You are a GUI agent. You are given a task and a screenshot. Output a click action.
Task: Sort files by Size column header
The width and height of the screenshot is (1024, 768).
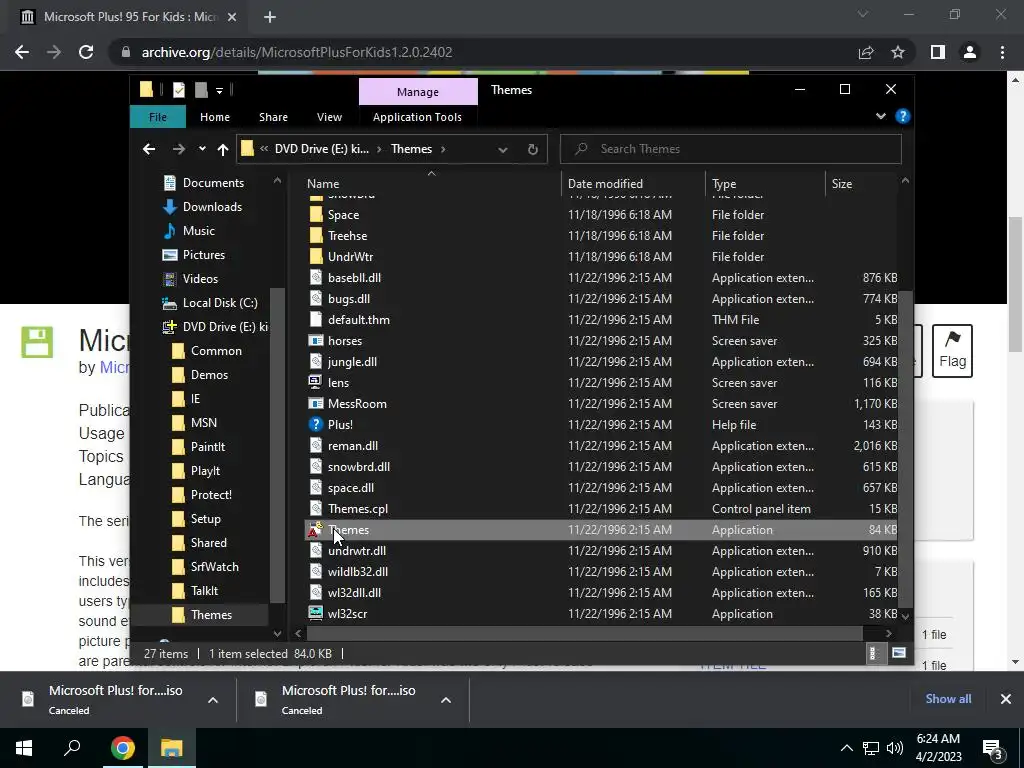tap(842, 184)
